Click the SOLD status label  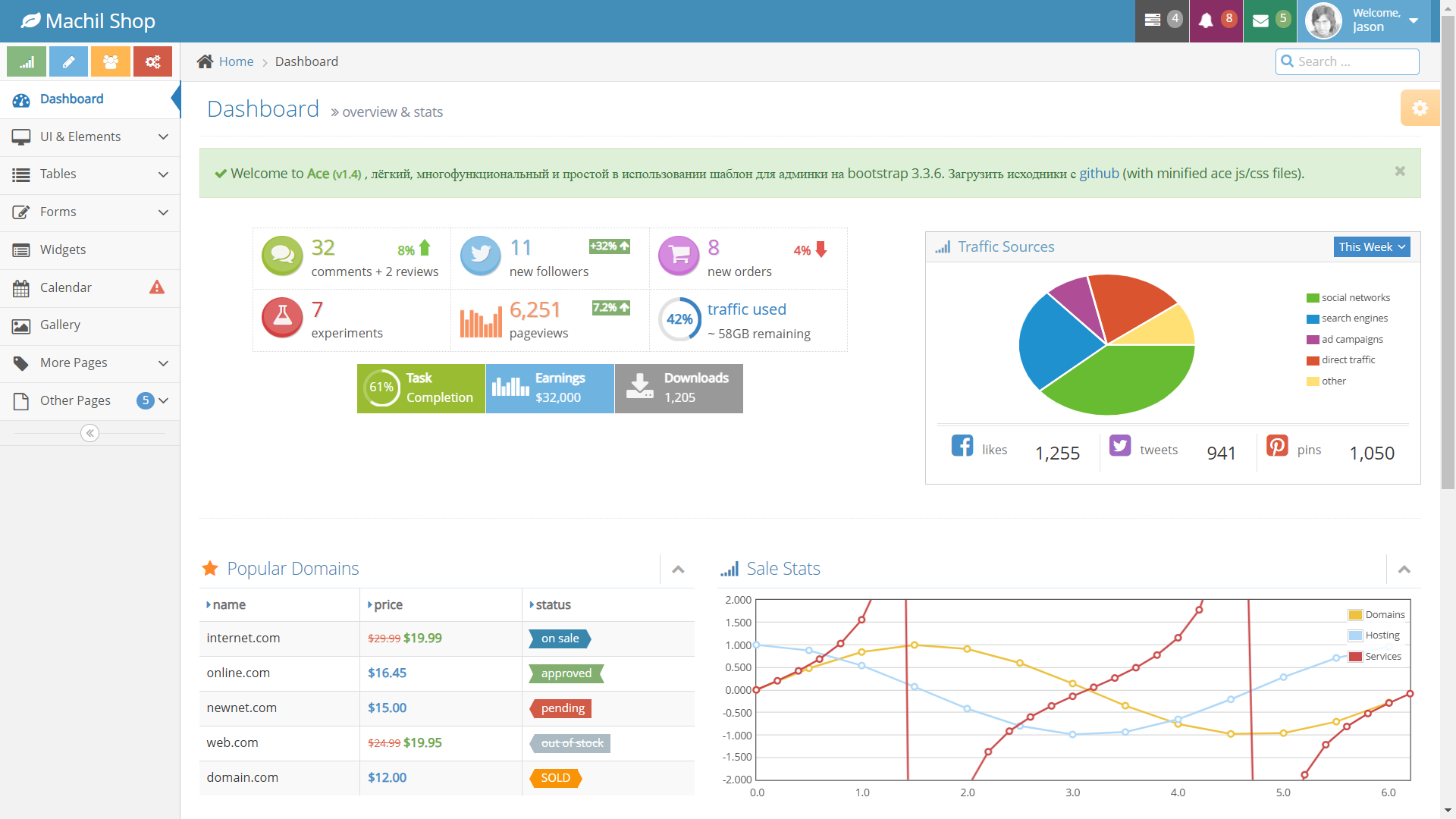pyautogui.click(x=555, y=778)
